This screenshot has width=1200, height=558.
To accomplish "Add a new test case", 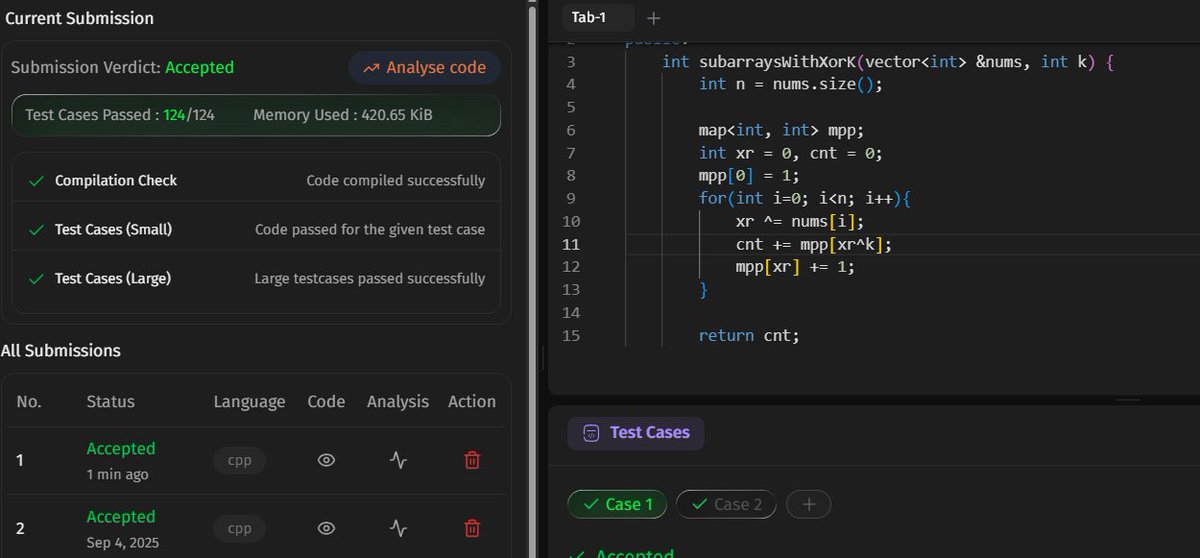I will (809, 504).
